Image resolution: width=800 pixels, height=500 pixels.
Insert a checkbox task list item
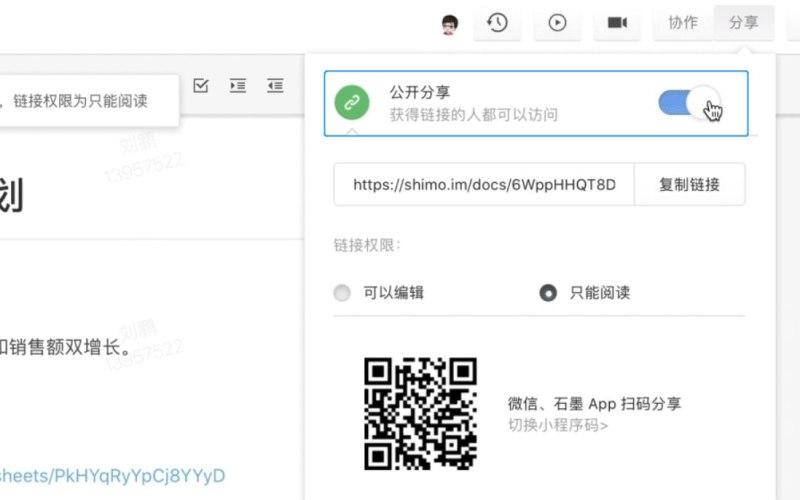pyautogui.click(x=201, y=86)
